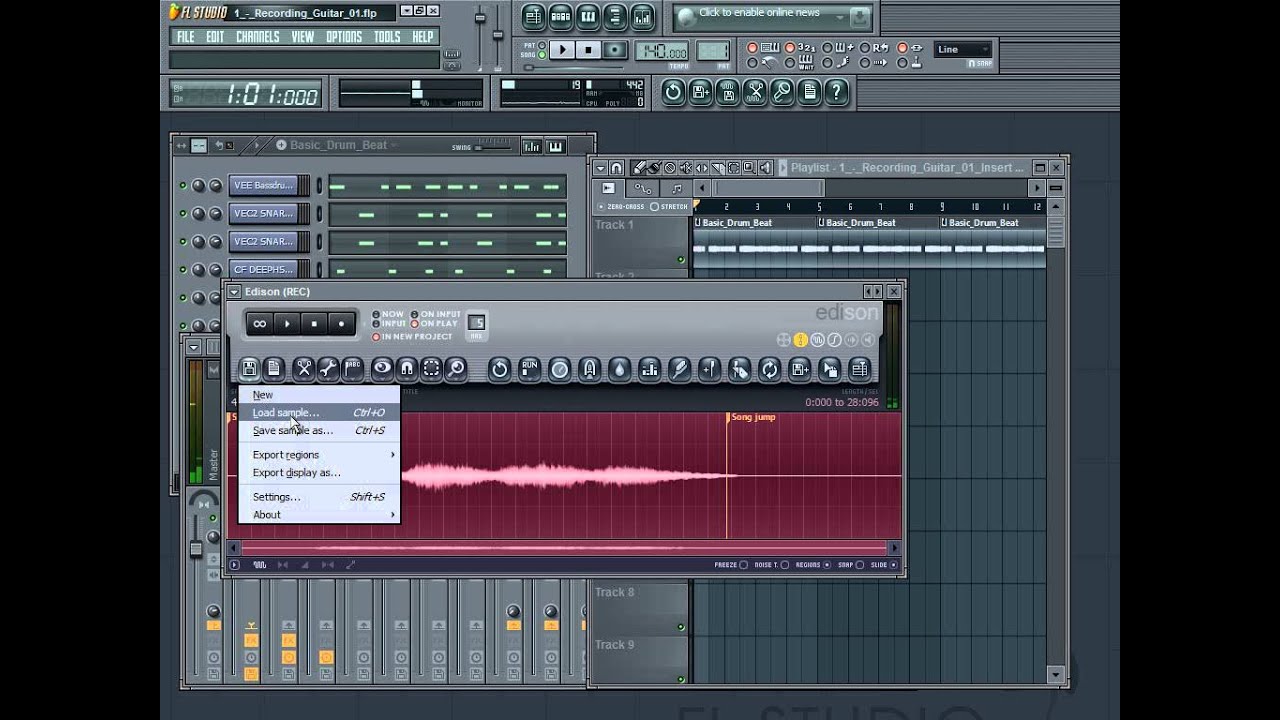Choose New from Edison file menu
This screenshot has width=1280, height=720.
click(319, 395)
